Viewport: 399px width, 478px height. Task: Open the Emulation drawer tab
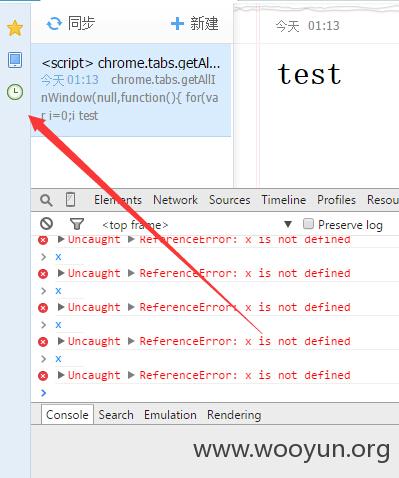(170, 415)
